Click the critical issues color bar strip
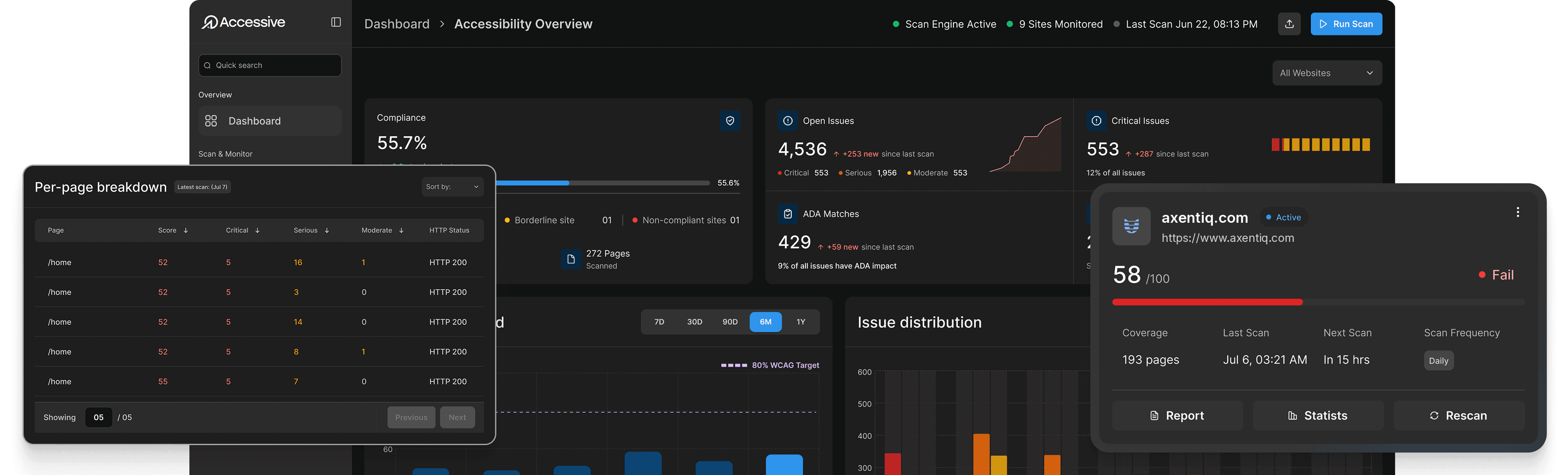This screenshot has width=1568, height=475. (x=1320, y=144)
